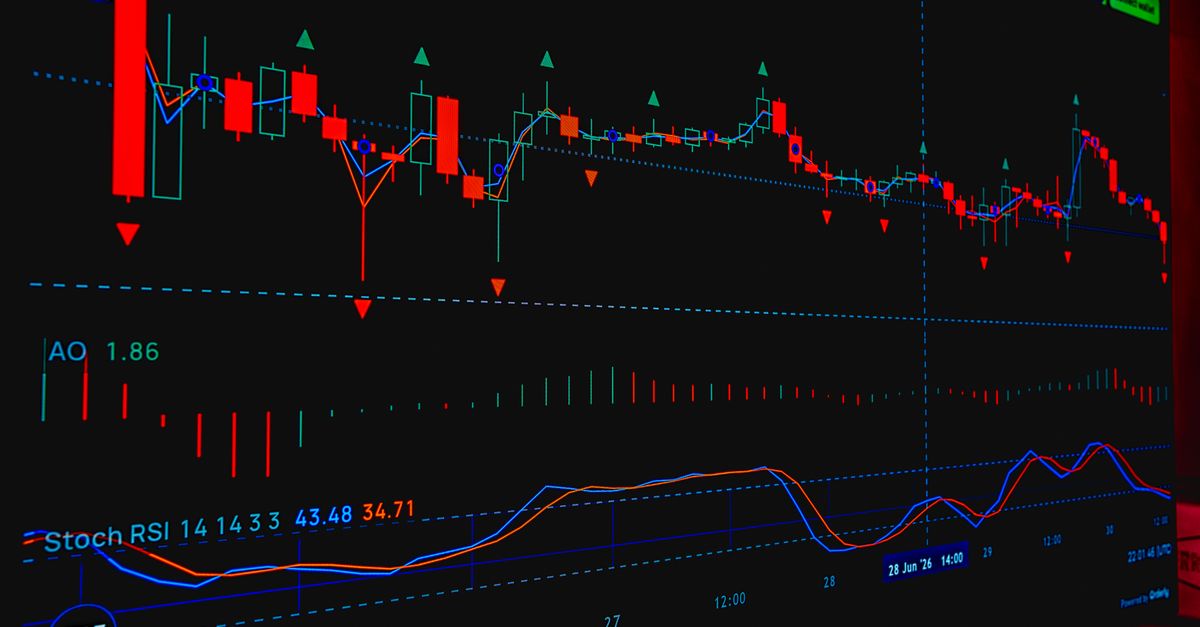1200x627 pixels.
Task: Click the 30 date on the time axis
Action: 1110,530
